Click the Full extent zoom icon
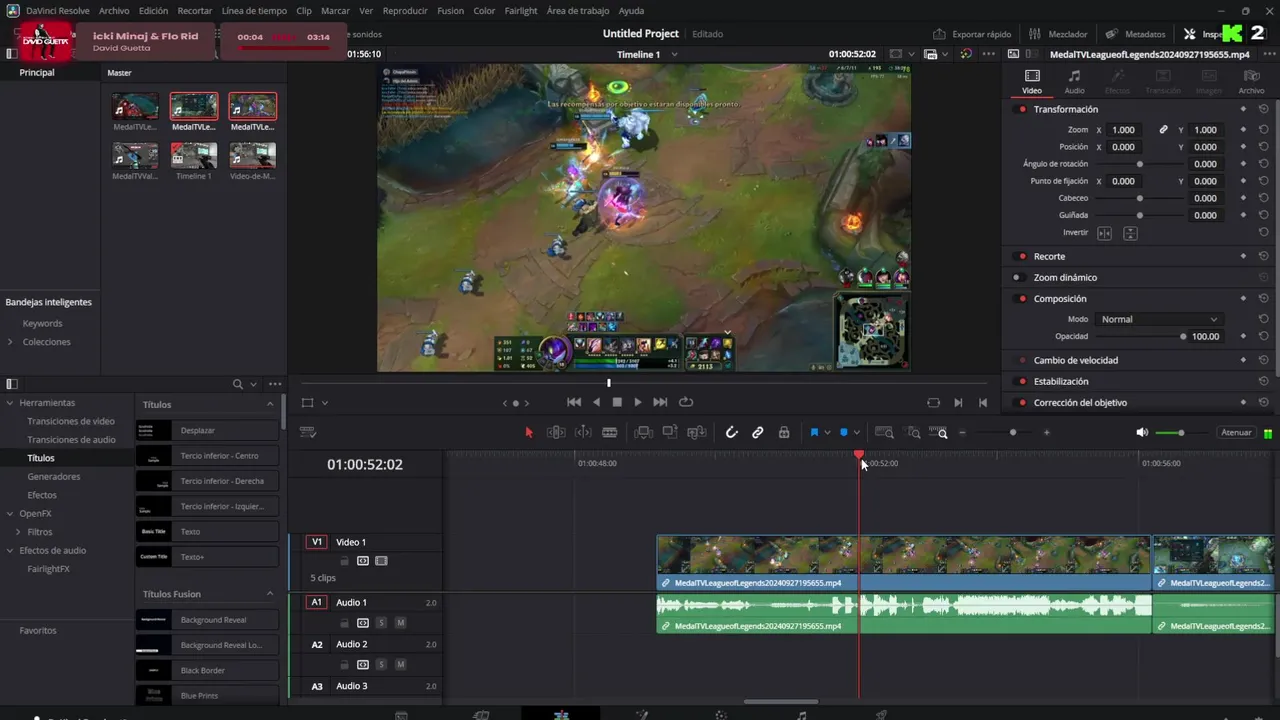Image resolution: width=1280 pixels, height=720 pixels. 884,432
